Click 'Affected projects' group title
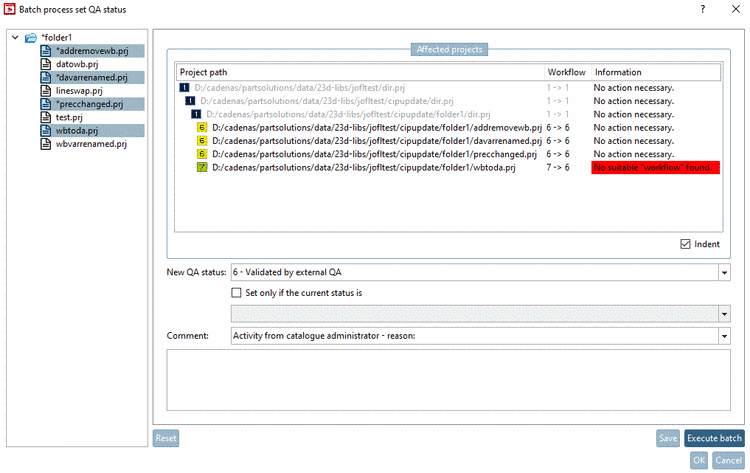Viewport: 750px width, 473px height. tap(449, 49)
